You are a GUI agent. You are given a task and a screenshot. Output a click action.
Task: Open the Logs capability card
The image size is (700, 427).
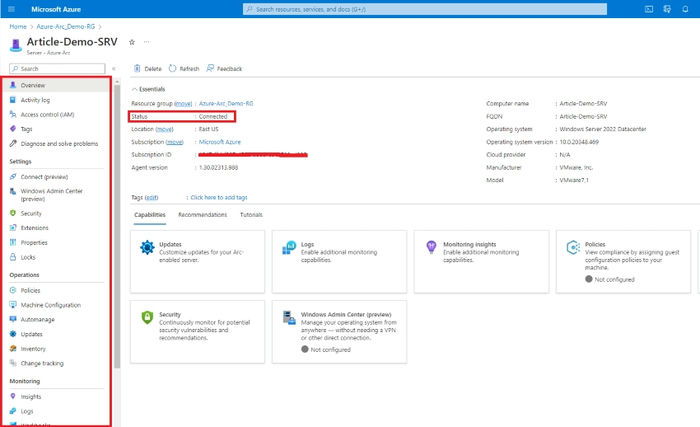(339, 262)
